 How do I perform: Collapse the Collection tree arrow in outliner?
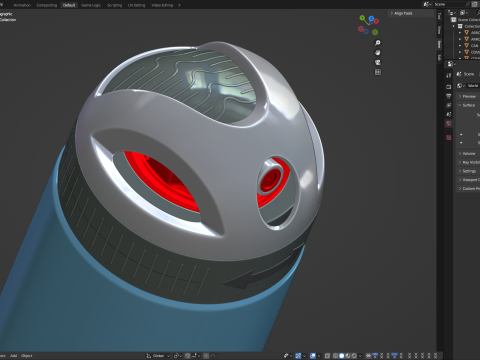(453, 26)
